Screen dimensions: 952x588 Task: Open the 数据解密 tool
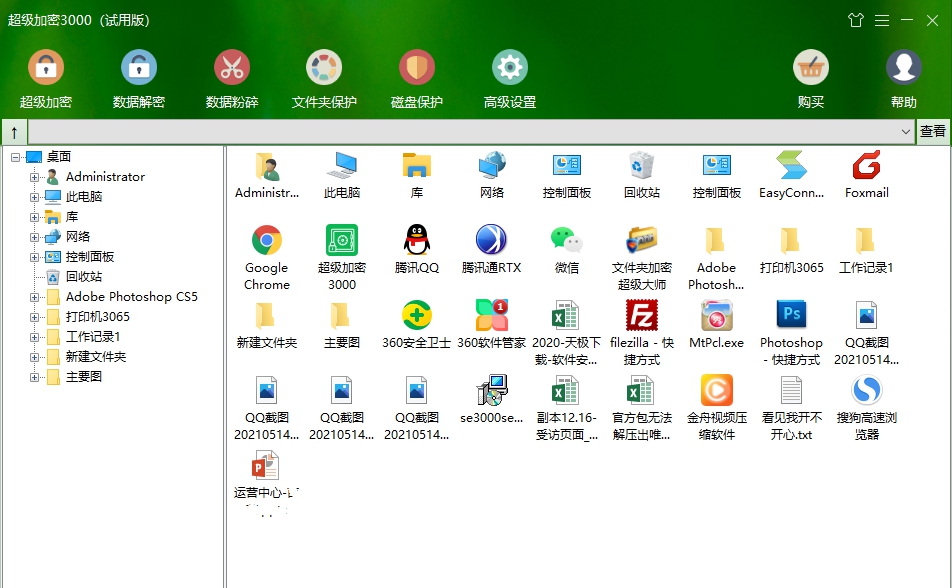tap(139, 68)
